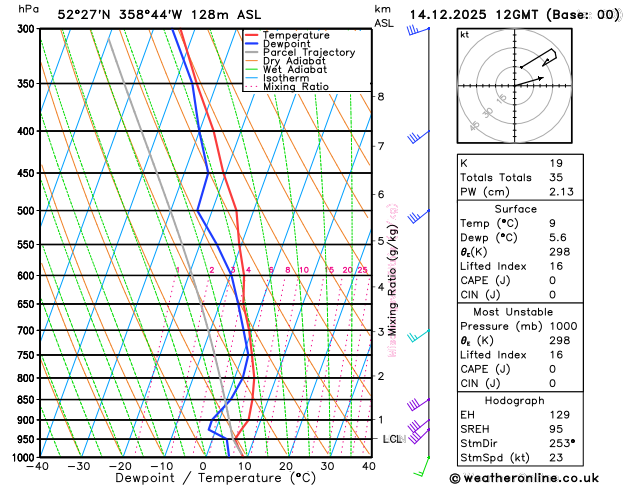Image resolution: width=629 pixels, height=486 pixels.
Task: Click the Dry Adiabat legend entry
Action: 285,61
